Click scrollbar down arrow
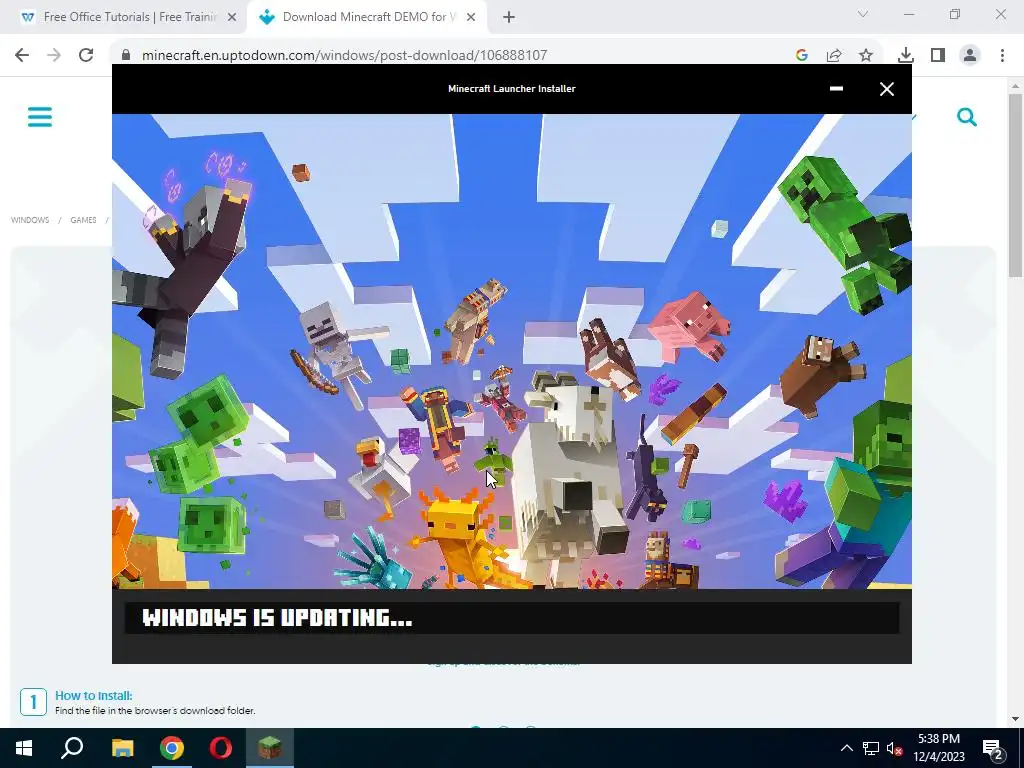The width and height of the screenshot is (1024, 768). pyautogui.click(x=1015, y=719)
